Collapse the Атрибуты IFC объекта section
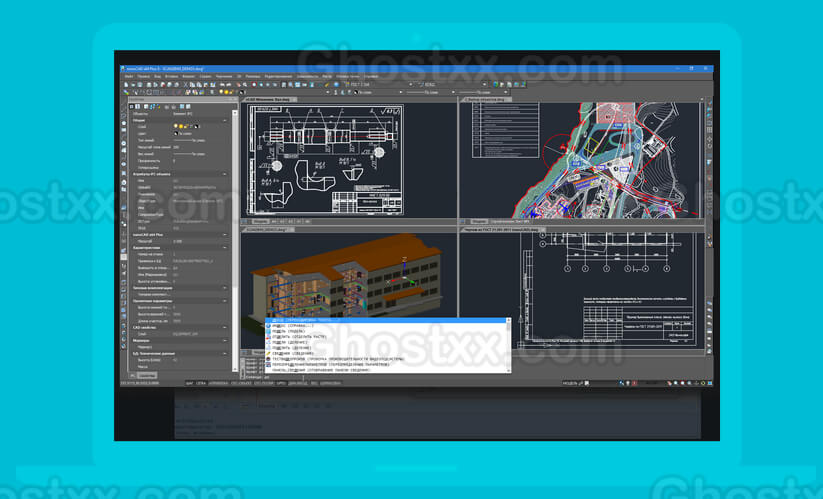Image resolution: width=823 pixels, height=499 pixels. pos(225,174)
